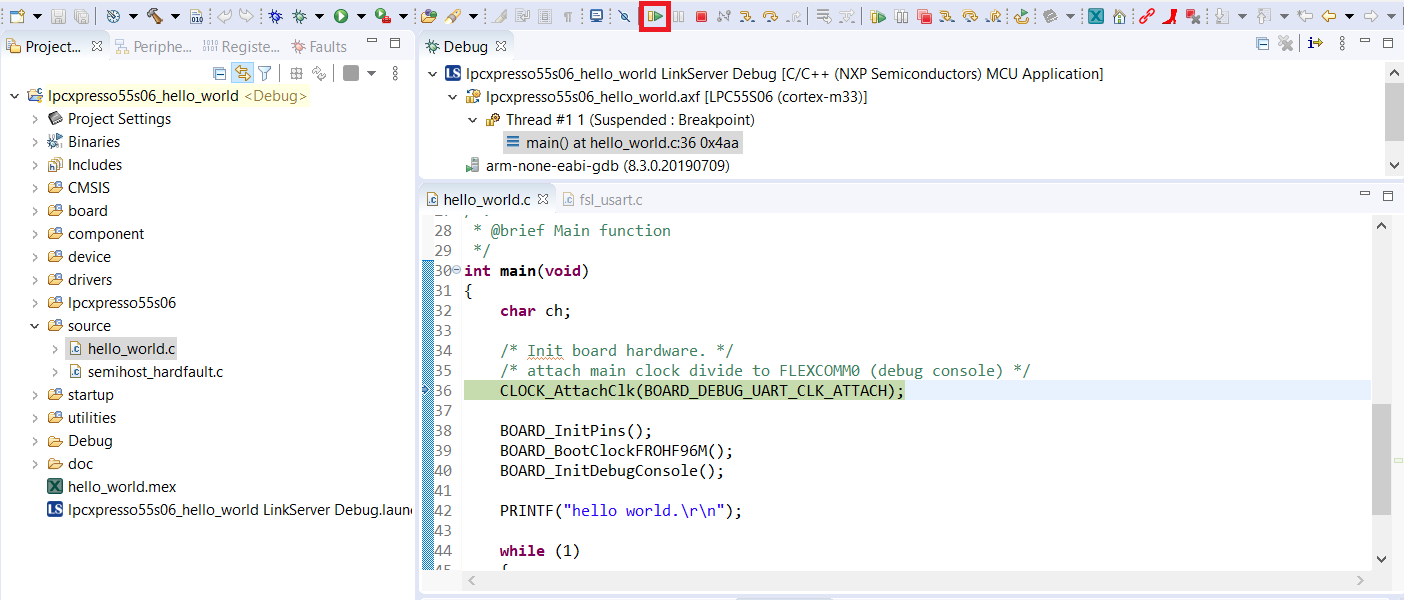Click the Resume button in the debug toolbar
1404x600 pixels.
pyautogui.click(x=655, y=17)
